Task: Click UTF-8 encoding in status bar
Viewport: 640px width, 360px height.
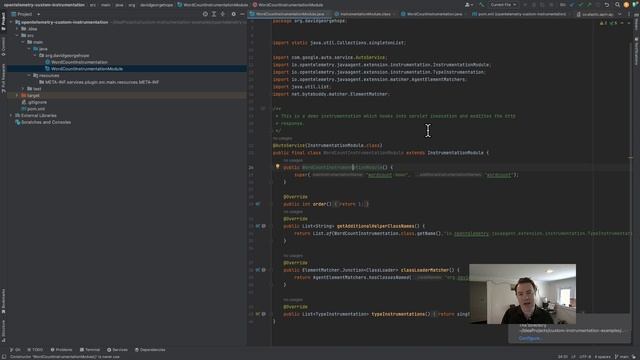Action: [x=585, y=357]
